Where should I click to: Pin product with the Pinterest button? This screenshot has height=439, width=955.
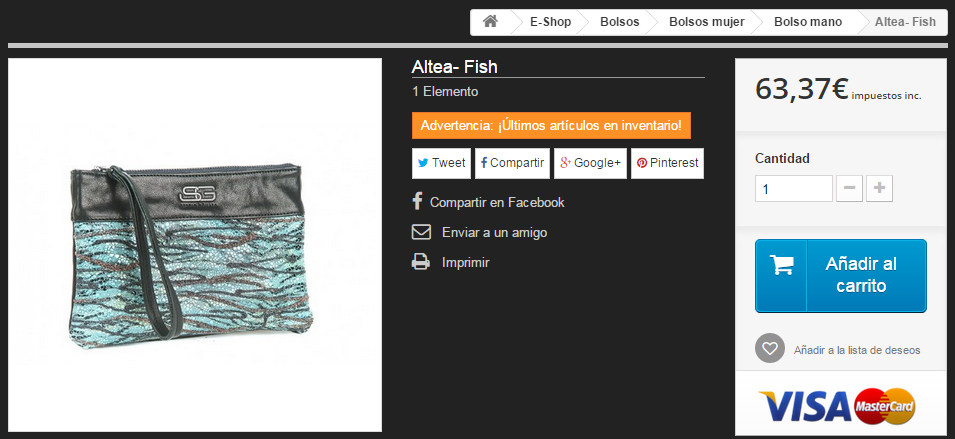click(x=668, y=163)
